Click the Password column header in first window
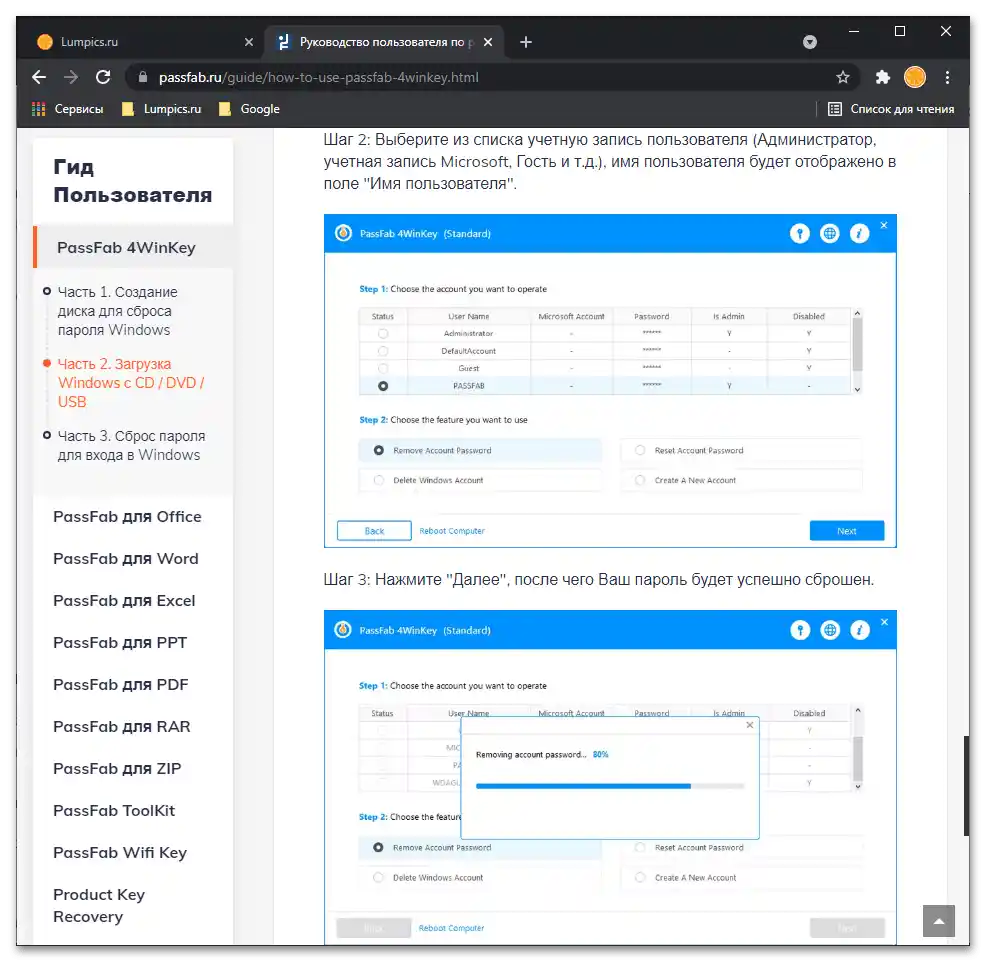The height and width of the screenshot is (962, 986). 651,316
